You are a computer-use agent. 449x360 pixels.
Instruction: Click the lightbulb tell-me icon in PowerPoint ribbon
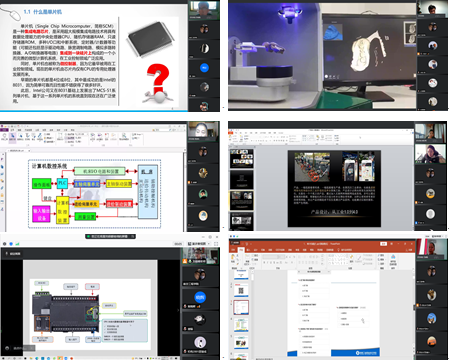[x=339, y=250]
